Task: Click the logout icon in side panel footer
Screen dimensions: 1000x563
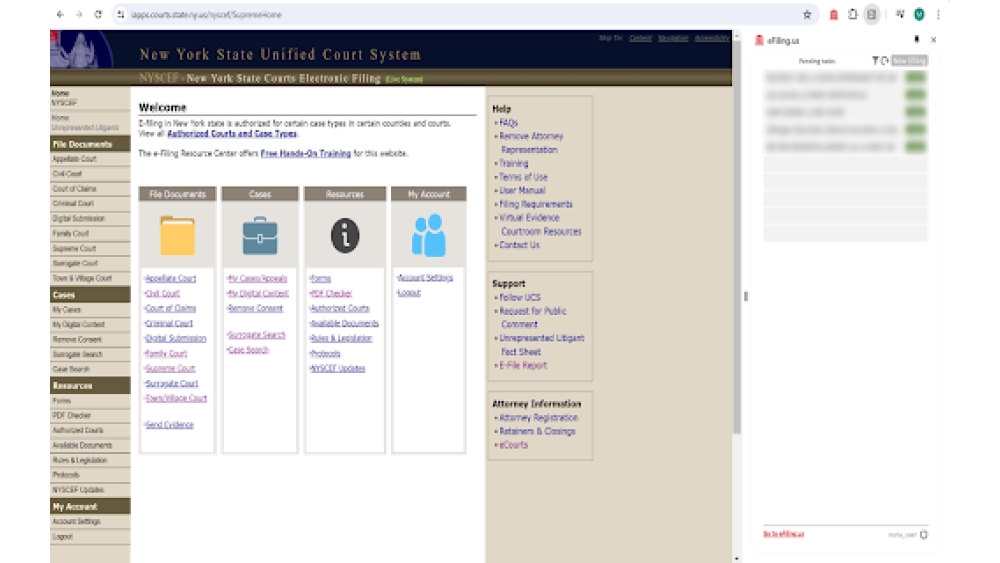Action: click(x=923, y=534)
